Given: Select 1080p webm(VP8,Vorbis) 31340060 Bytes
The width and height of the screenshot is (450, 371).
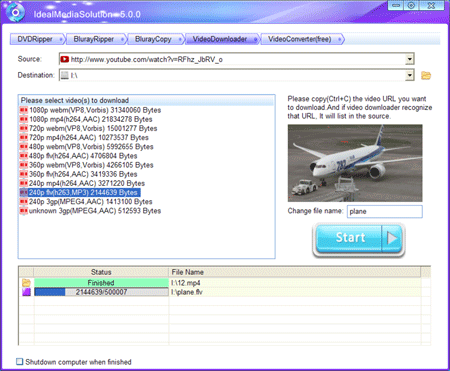Looking at the screenshot, I should pyautogui.click(x=95, y=110).
